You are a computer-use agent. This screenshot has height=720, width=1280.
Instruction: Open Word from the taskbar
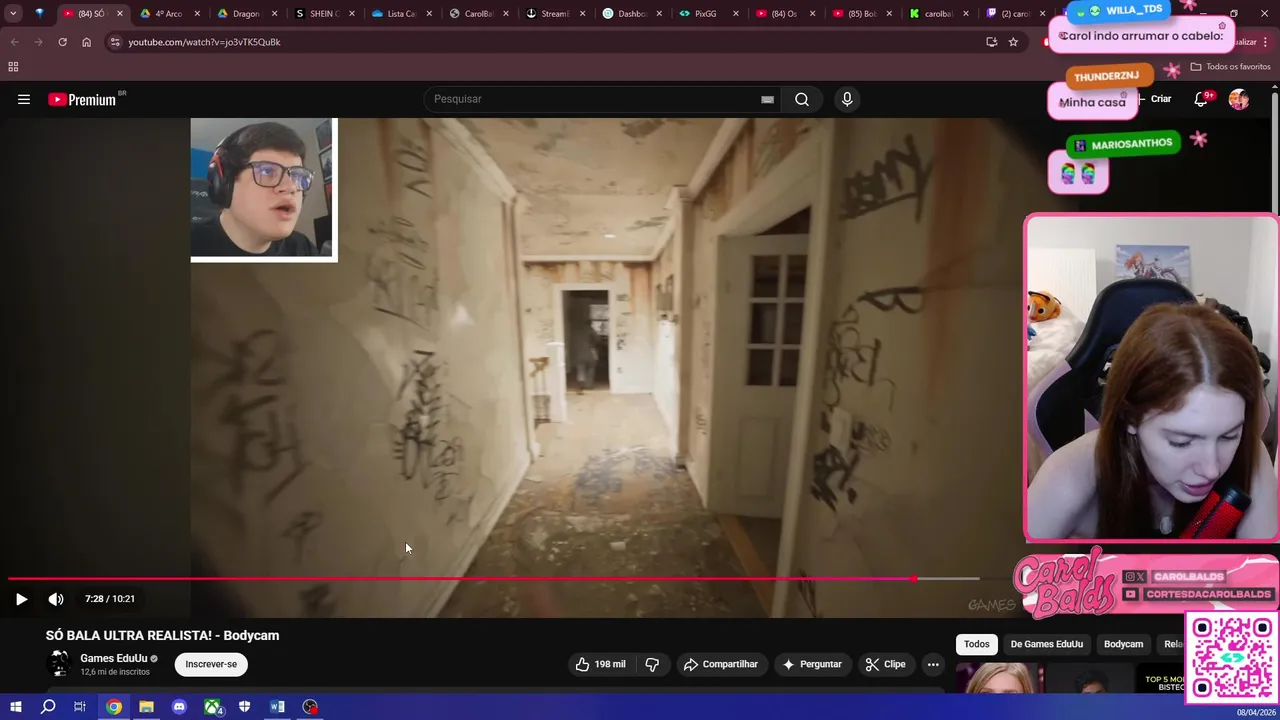tap(277, 707)
